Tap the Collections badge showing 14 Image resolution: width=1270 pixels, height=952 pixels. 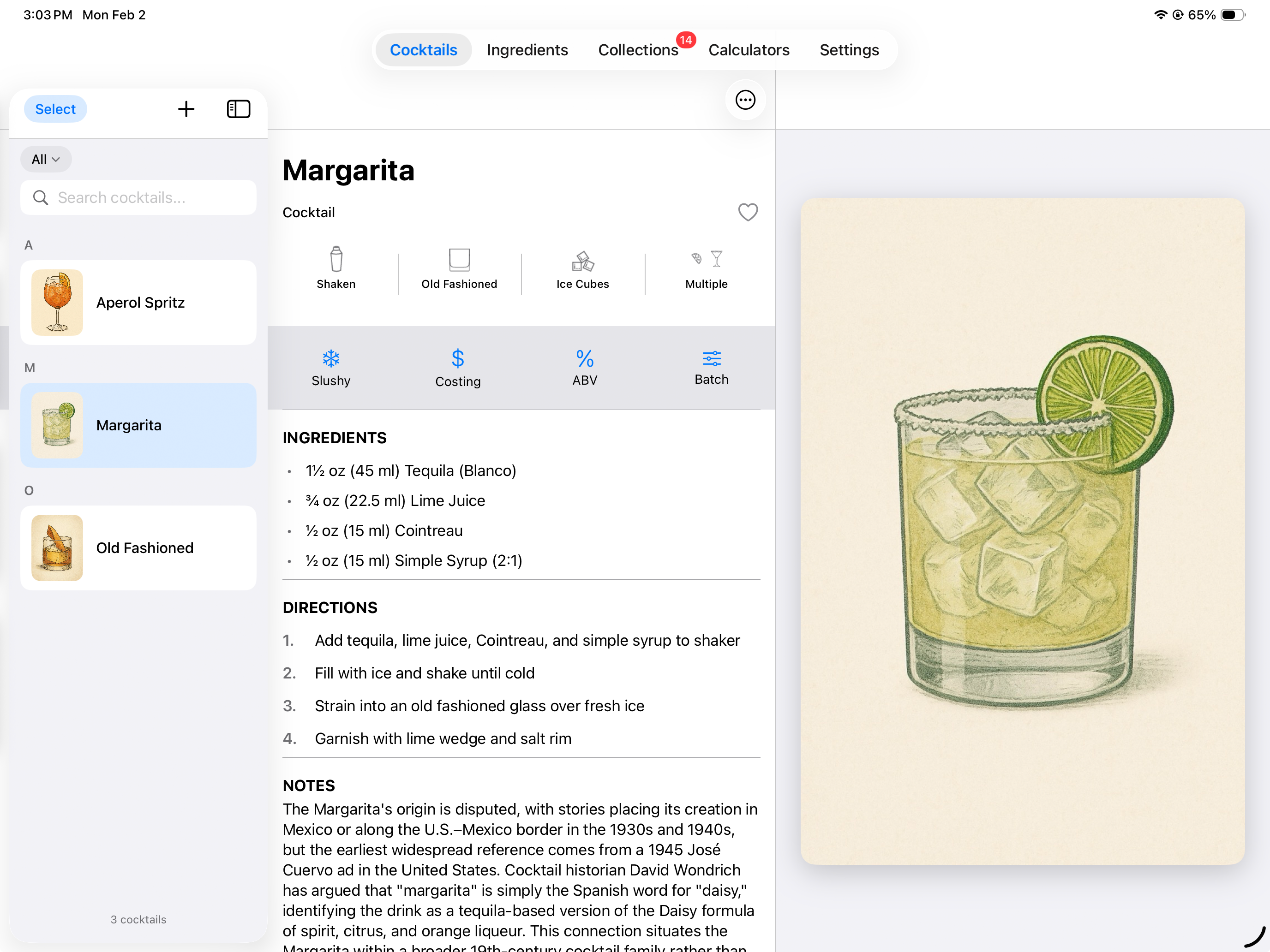point(685,40)
